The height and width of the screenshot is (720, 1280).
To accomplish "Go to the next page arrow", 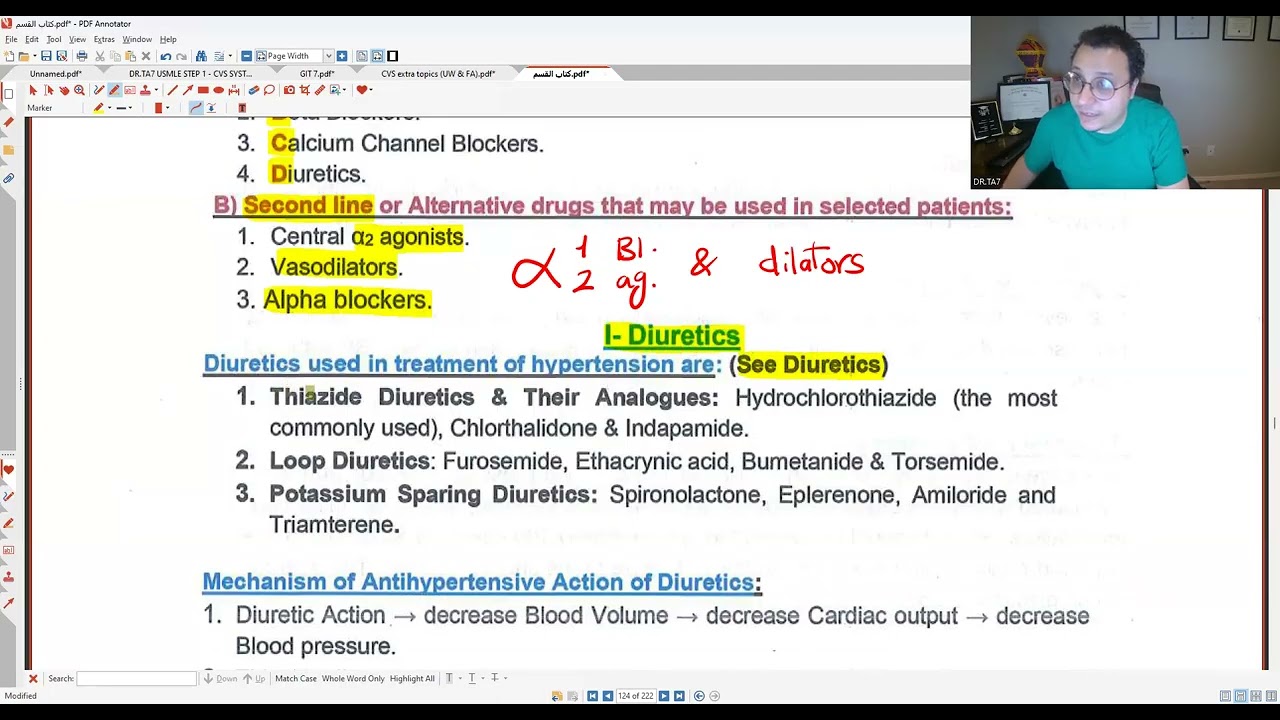I will 663,696.
